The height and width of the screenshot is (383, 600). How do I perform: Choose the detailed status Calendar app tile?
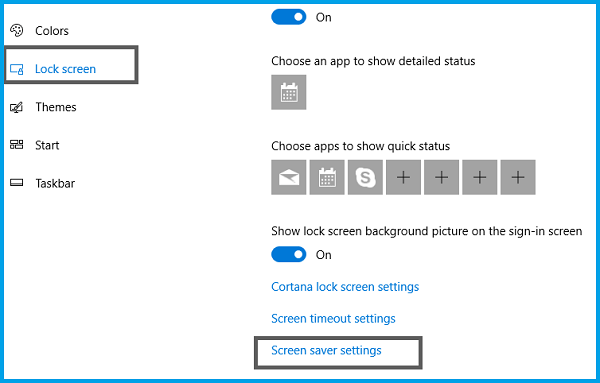289,92
